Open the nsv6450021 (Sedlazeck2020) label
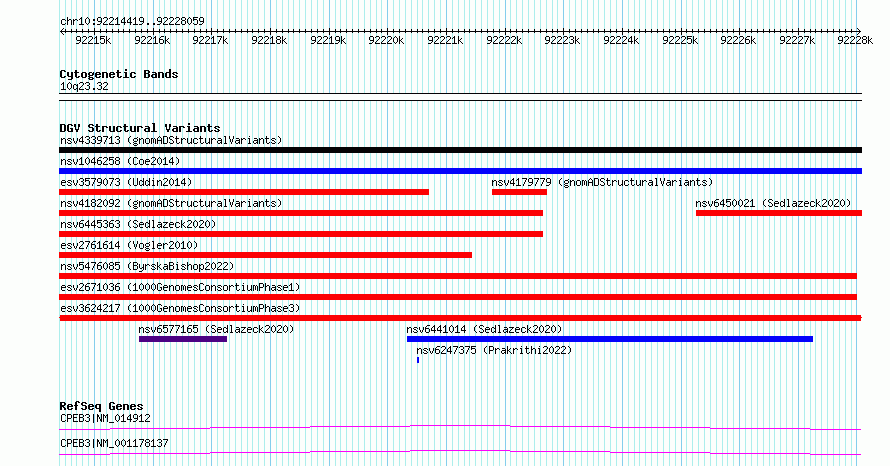Screen dimensions: 890x466 (773, 203)
